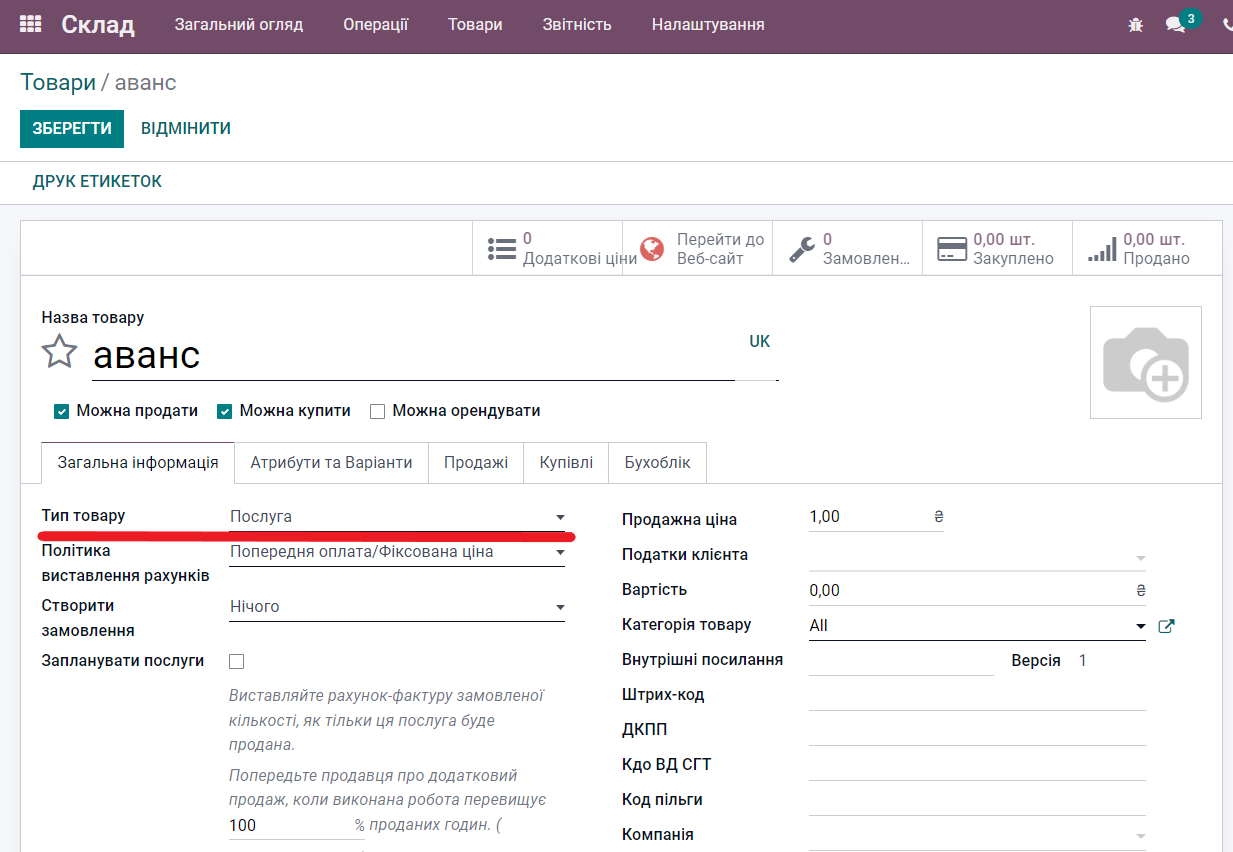Switch to the Бухоблік tab

657,462
